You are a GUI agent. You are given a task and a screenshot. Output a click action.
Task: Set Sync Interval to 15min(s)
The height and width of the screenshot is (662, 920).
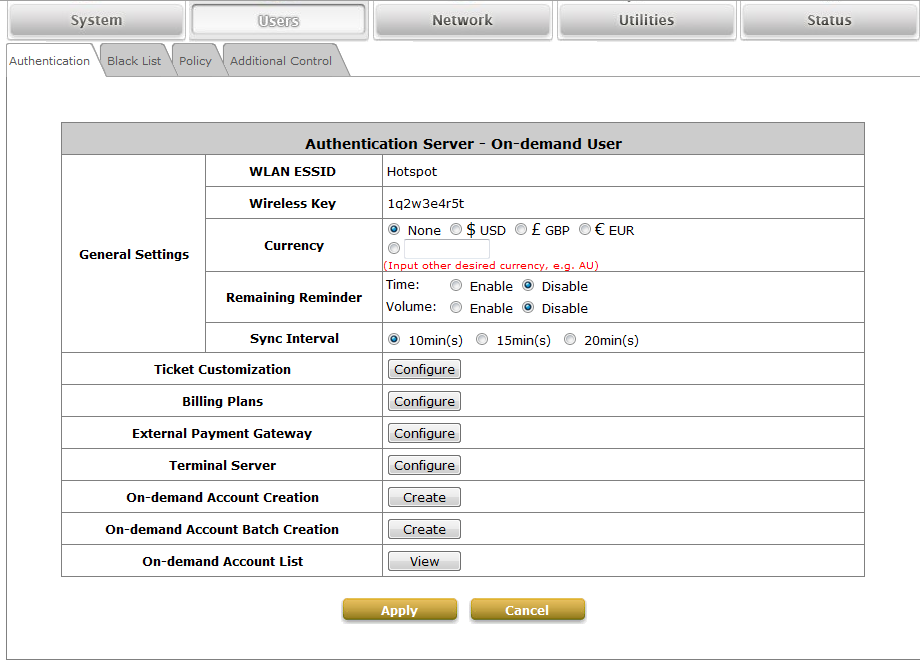(x=482, y=340)
